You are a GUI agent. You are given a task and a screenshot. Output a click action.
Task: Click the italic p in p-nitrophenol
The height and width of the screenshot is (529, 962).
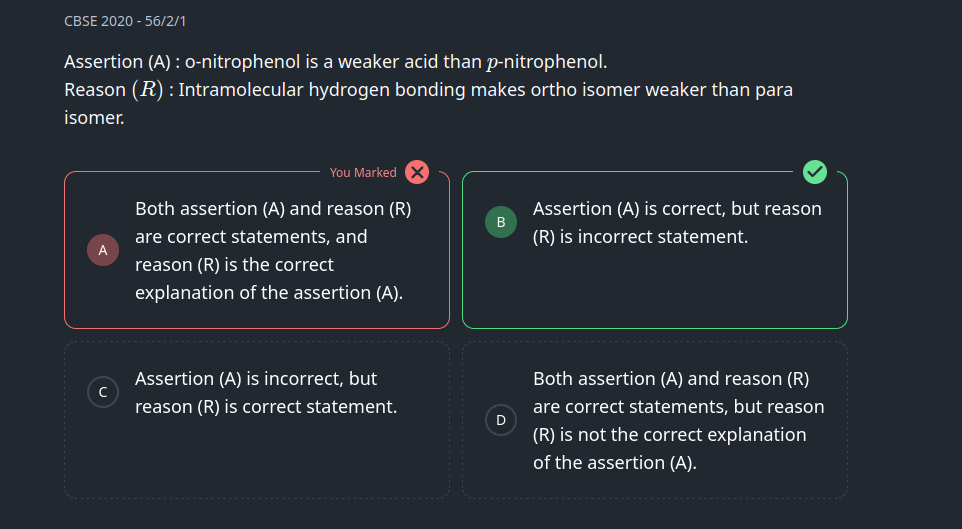(x=491, y=63)
